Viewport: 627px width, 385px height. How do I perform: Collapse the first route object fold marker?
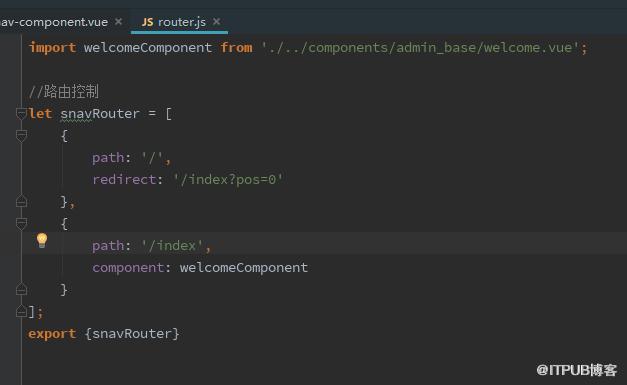click(21, 136)
